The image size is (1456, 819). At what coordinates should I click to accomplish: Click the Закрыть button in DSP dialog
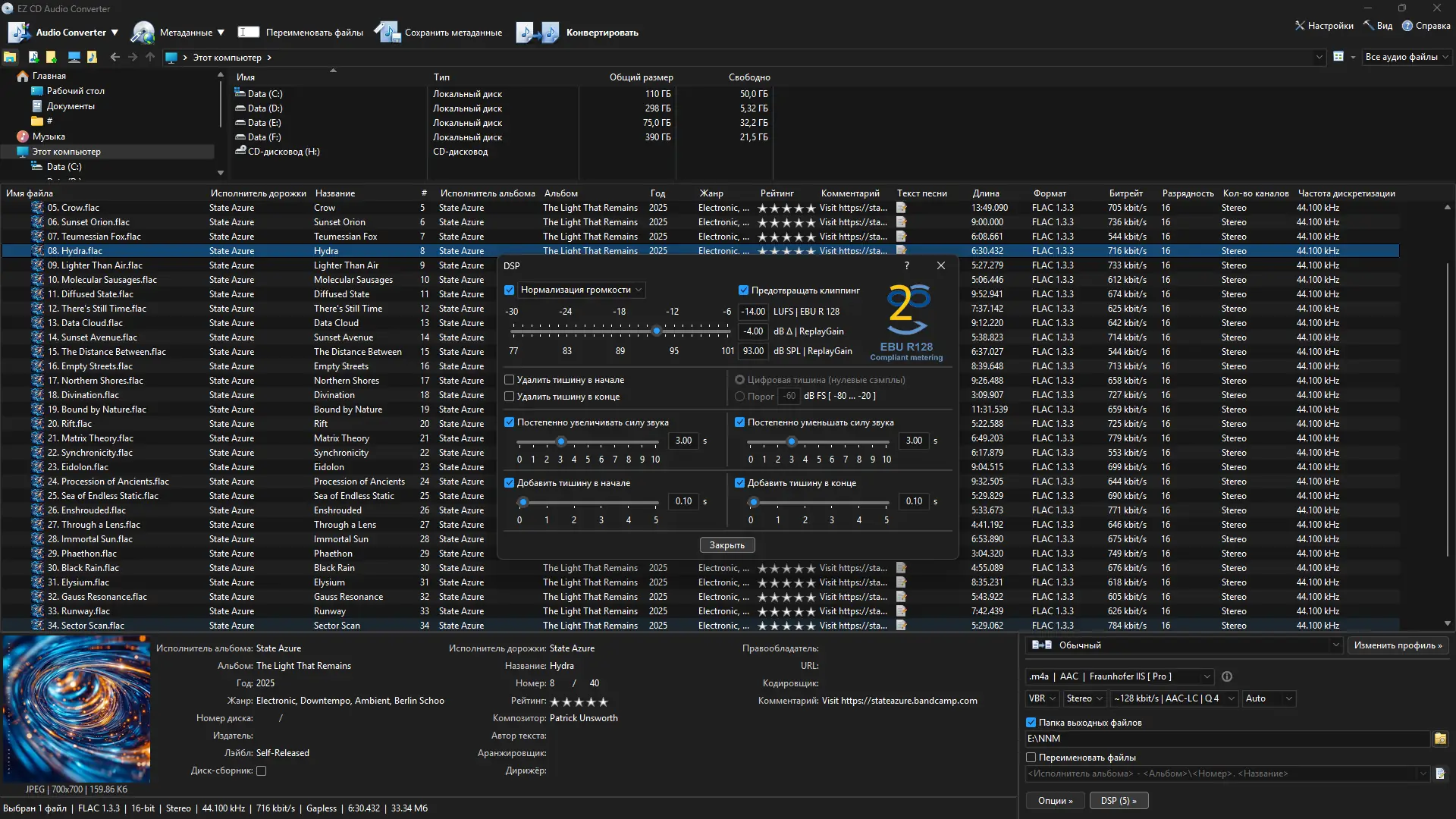coord(726,545)
